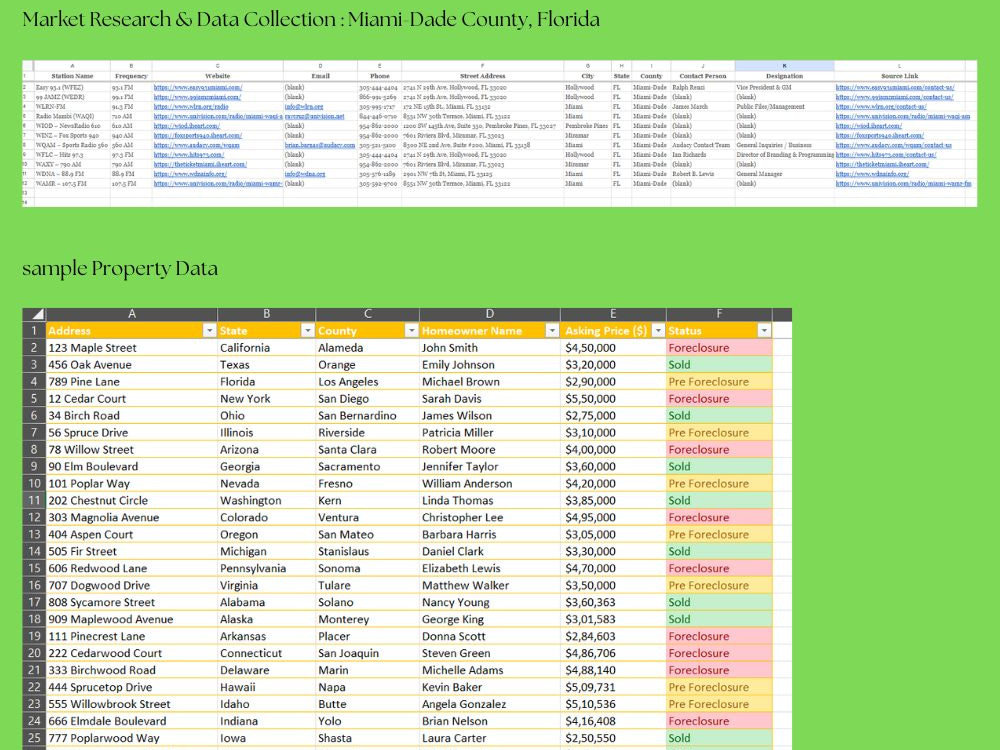The image size is (1000, 750).
Task: Select the 'Ralph Renzi' contact person cell
Action: point(703,87)
